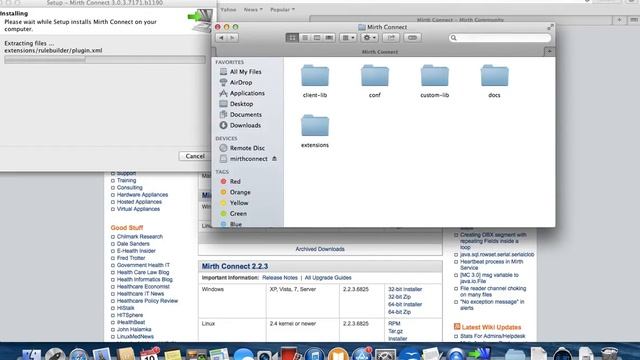Image resolution: width=640 pixels, height=360 pixels.
Task: Open the client-lib folder
Action: pos(315,81)
